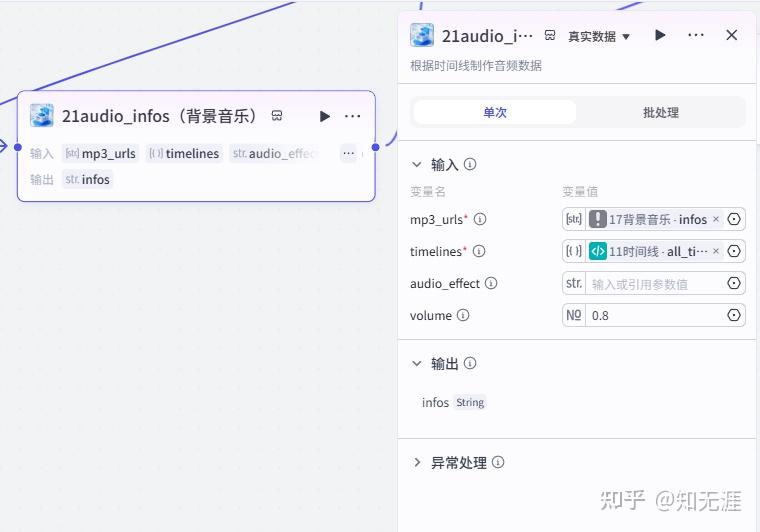The image size is (760, 532).
Task: Select the 17背景音乐 infos reference tag
Action: [x=655, y=219]
